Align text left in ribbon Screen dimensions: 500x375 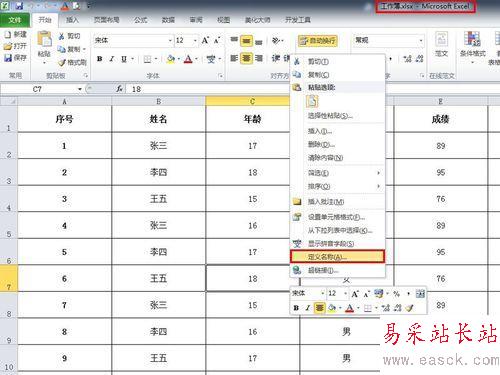[234, 58]
